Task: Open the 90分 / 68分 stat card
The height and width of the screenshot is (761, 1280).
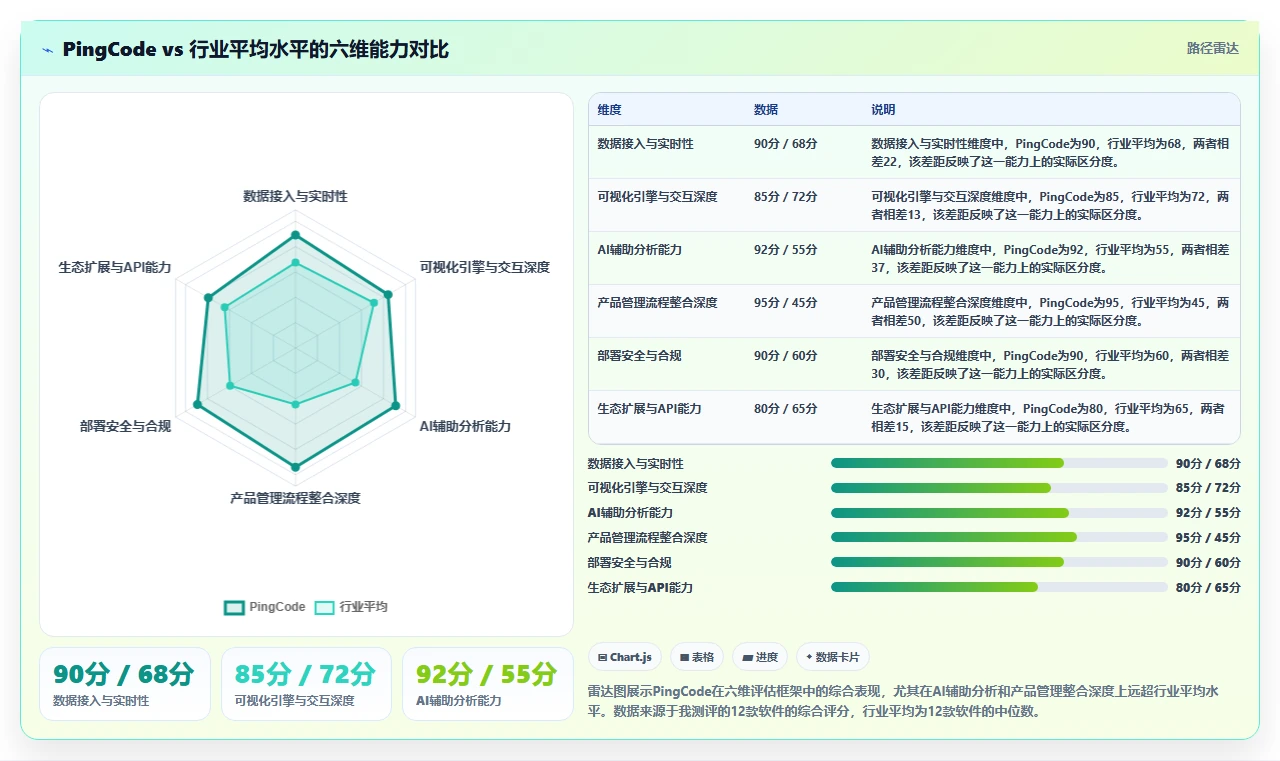Action: point(125,684)
